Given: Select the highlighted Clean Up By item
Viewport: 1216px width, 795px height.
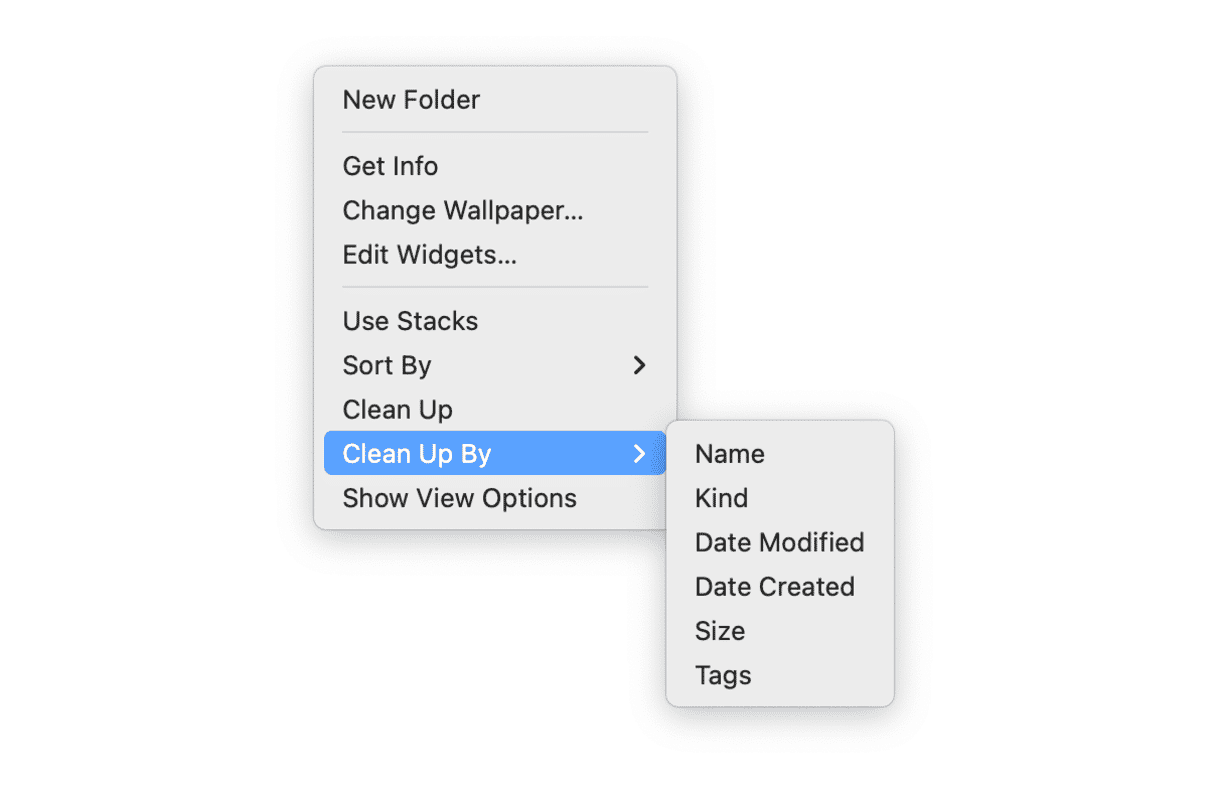Looking at the screenshot, I should 417,454.
